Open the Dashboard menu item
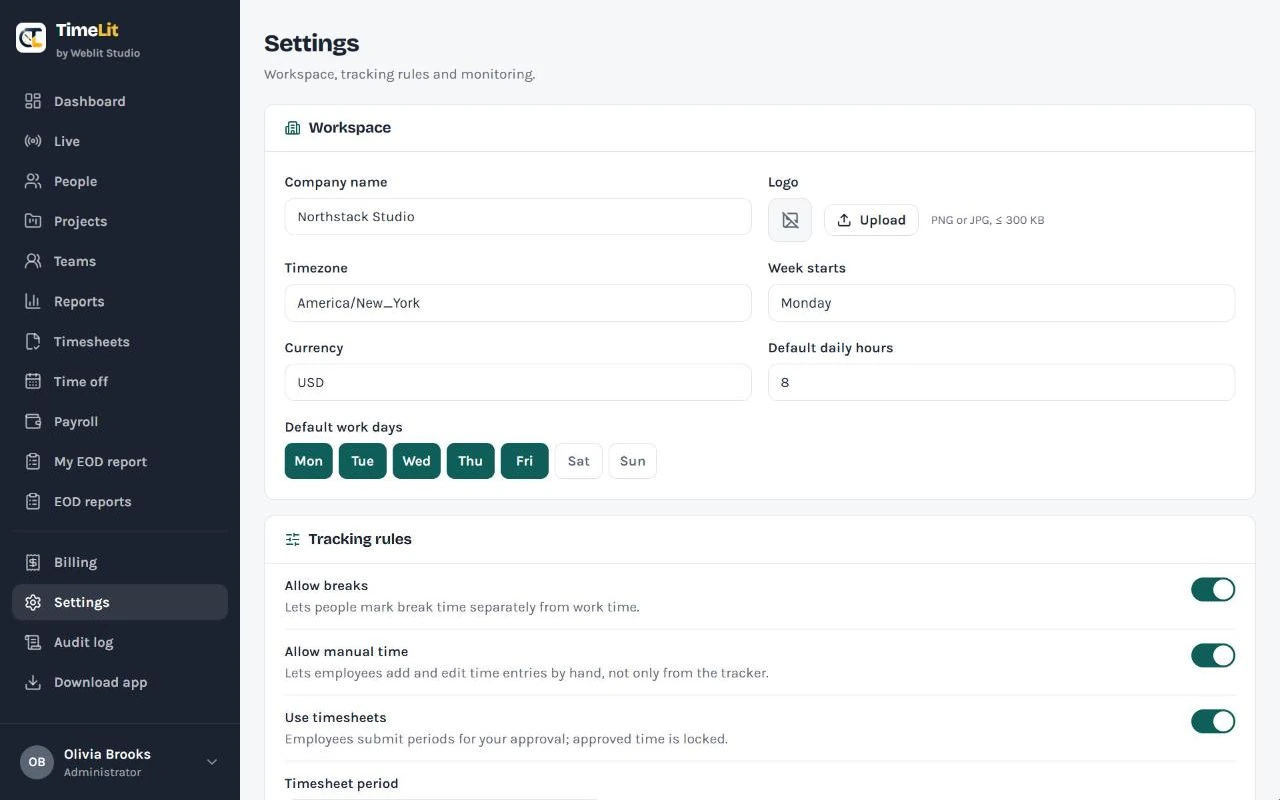This screenshot has height=800, width=1280. point(120,101)
